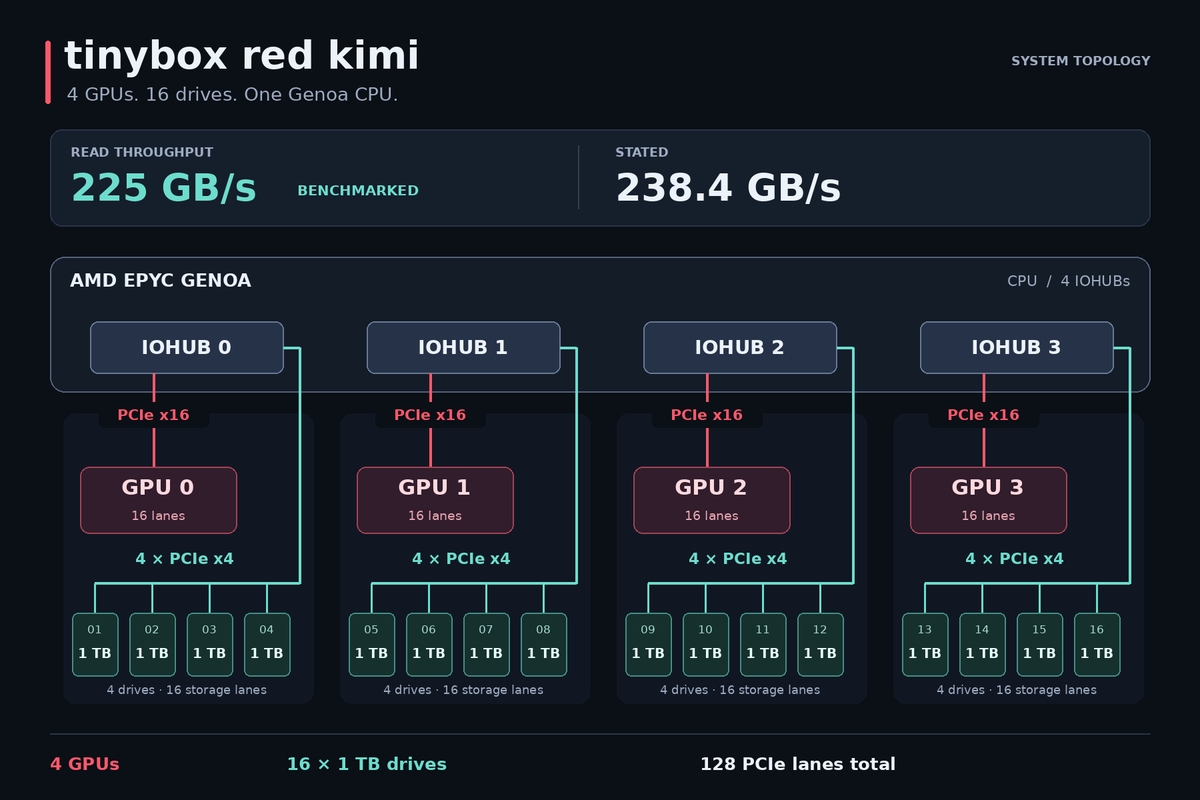Click drive 09 tile

click(x=648, y=644)
